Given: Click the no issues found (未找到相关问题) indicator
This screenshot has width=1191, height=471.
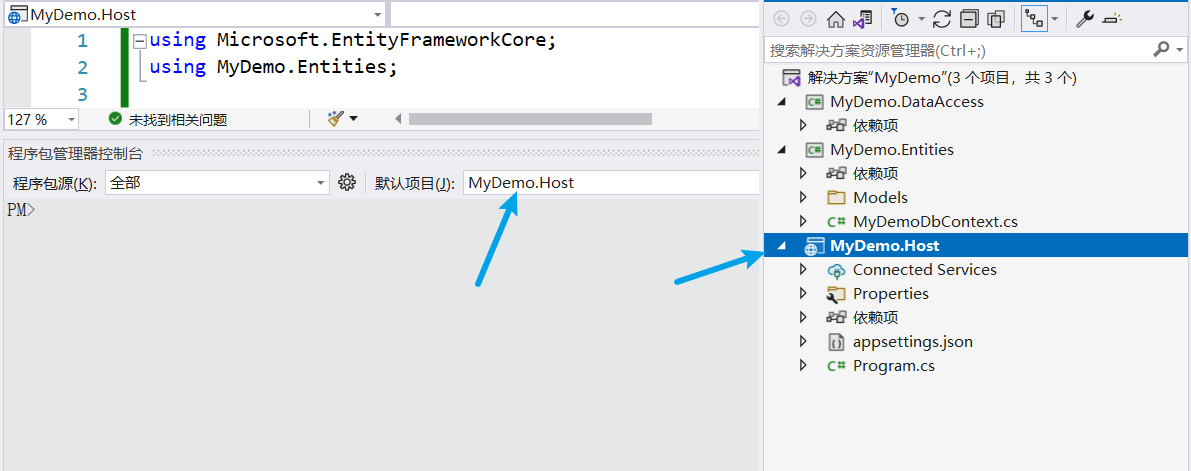Looking at the screenshot, I should point(168,119).
